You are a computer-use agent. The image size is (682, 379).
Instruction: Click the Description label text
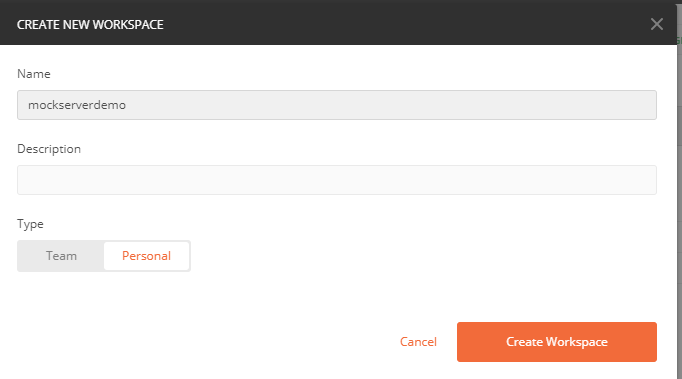pos(49,149)
